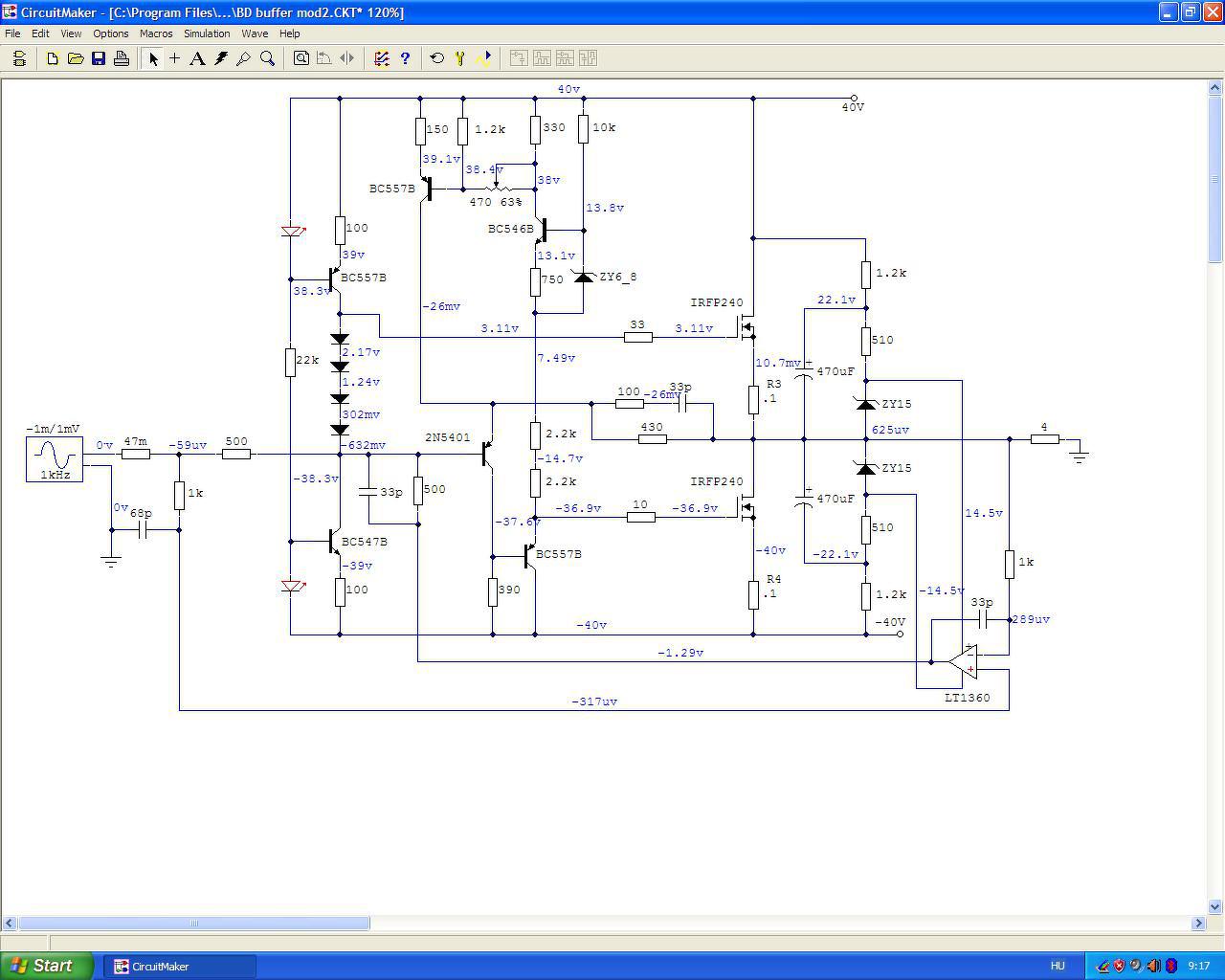Click the scroll up arrow

[x=1216, y=87]
